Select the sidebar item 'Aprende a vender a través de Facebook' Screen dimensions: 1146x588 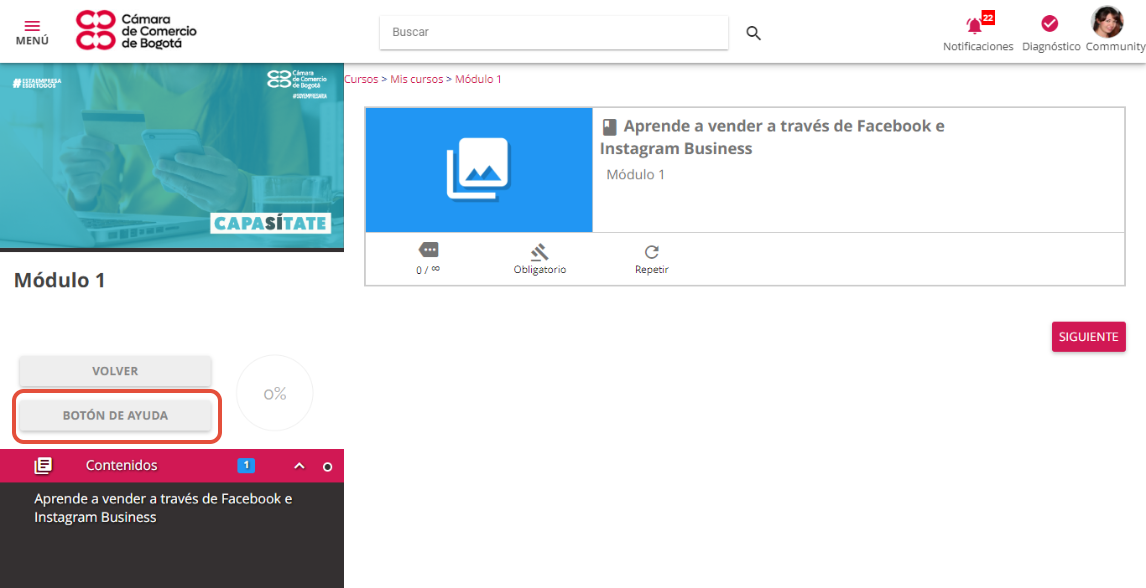click(x=163, y=508)
